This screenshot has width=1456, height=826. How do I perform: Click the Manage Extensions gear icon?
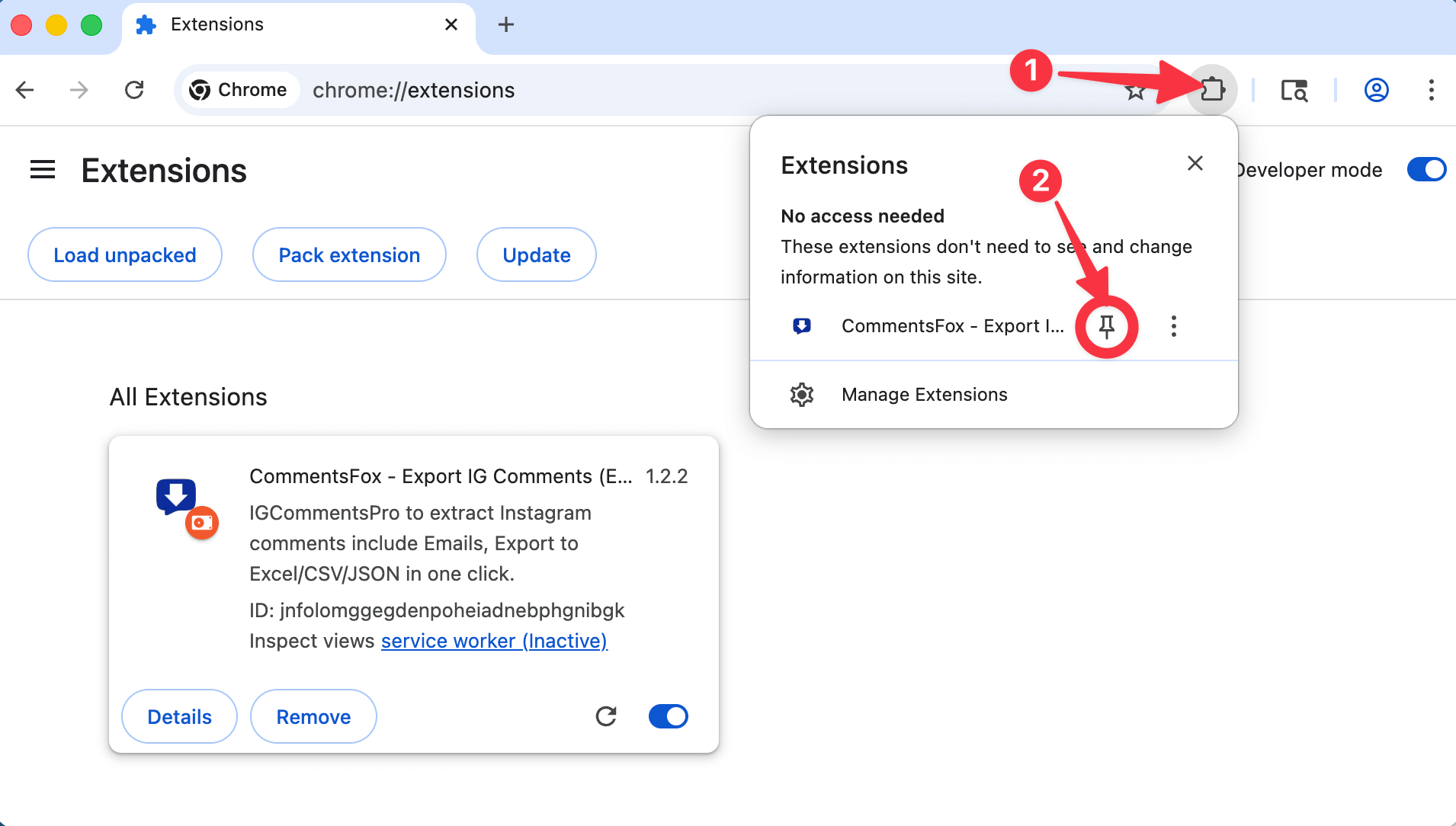point(802,394)
